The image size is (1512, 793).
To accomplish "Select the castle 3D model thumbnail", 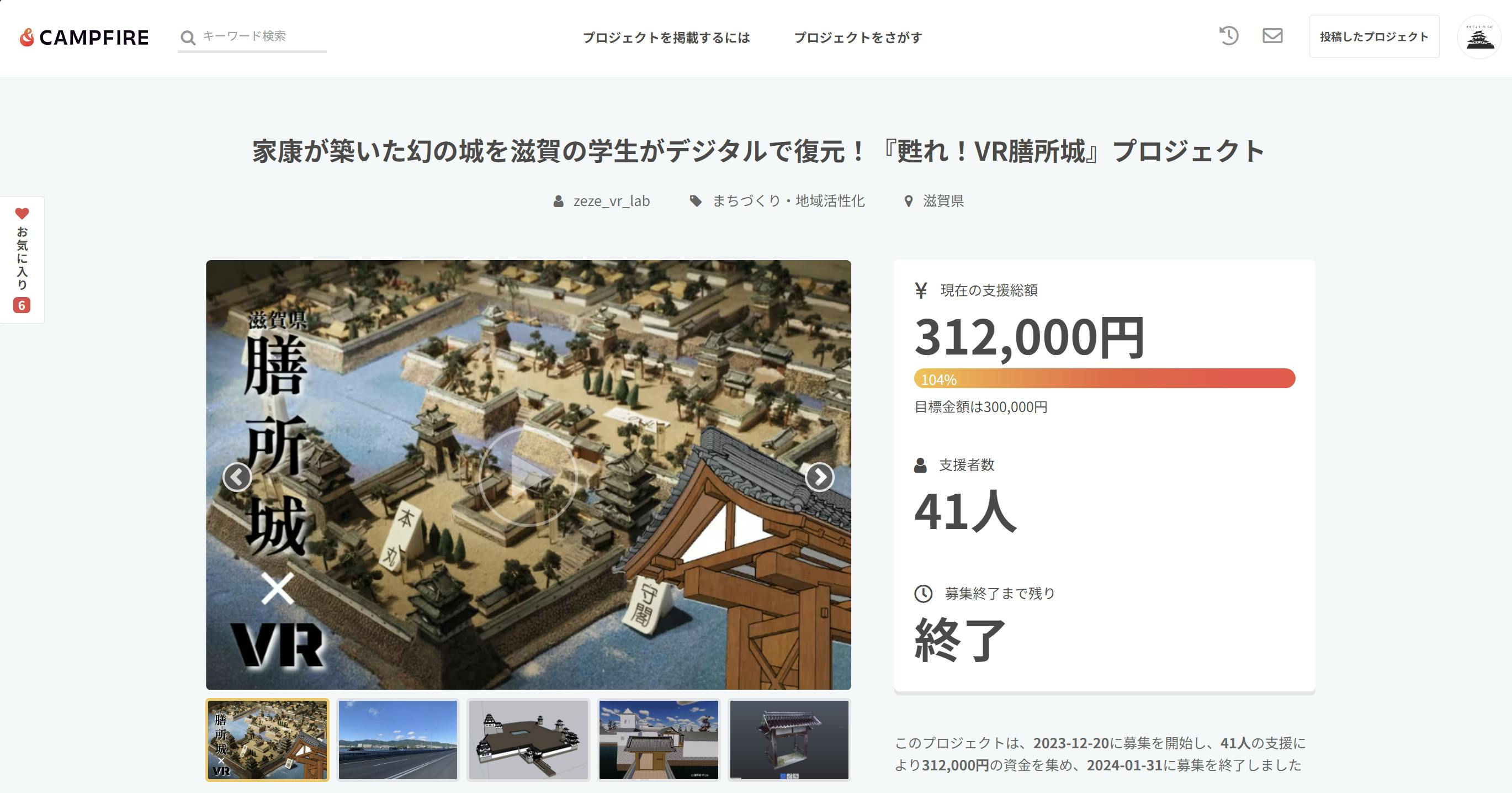I will (x=528, y=739).
